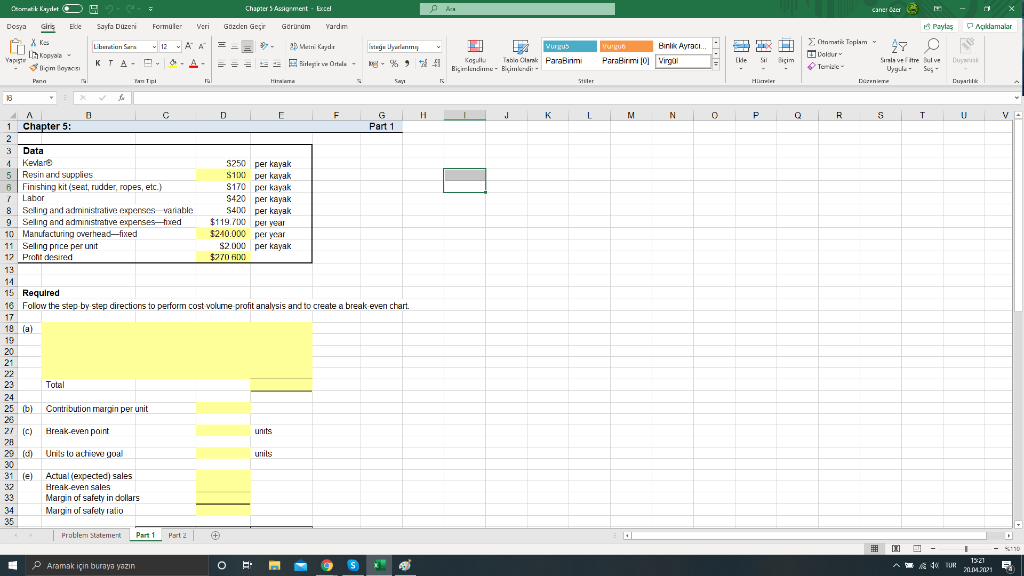Click the zoom slider in status bar

coord(965,549)
